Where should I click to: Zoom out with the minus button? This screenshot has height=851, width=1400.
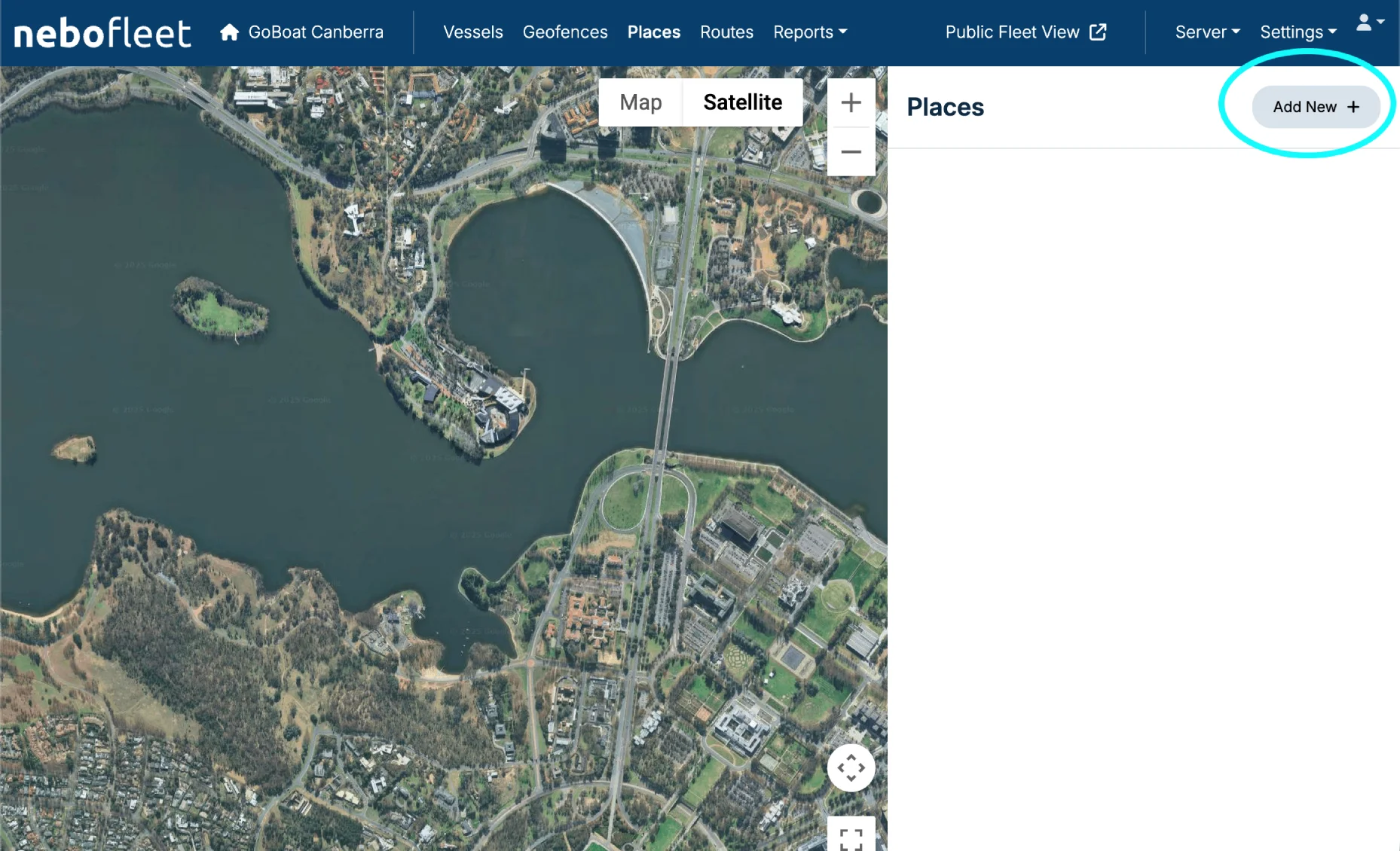(x=851, y=152)
